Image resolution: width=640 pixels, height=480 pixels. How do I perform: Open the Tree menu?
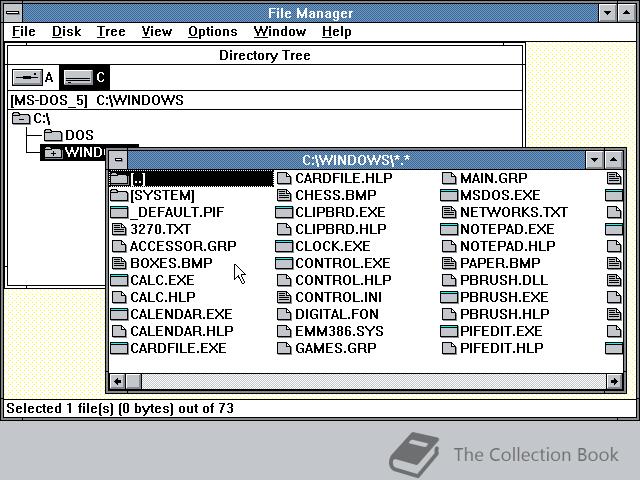click(111, 31)
